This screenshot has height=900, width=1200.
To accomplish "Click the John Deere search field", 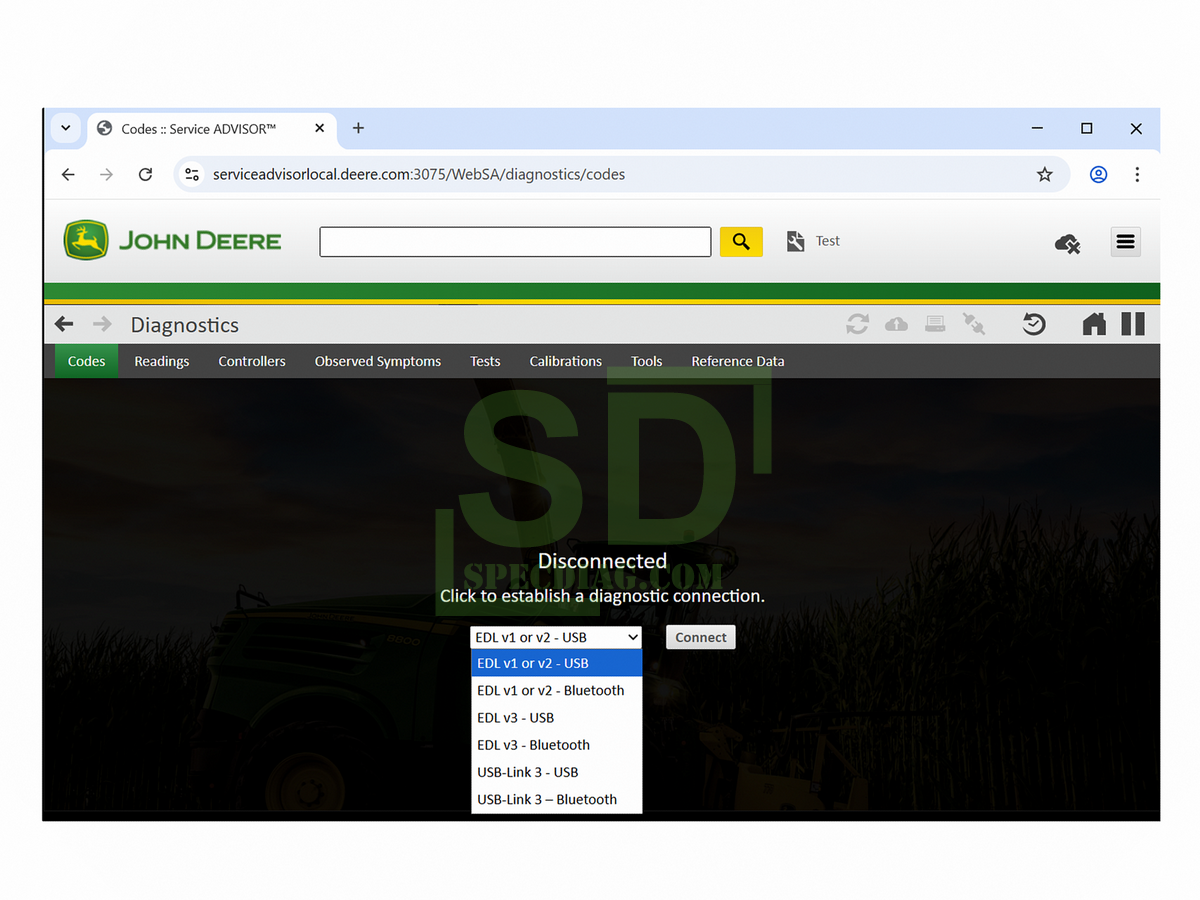I will (515, 242).
